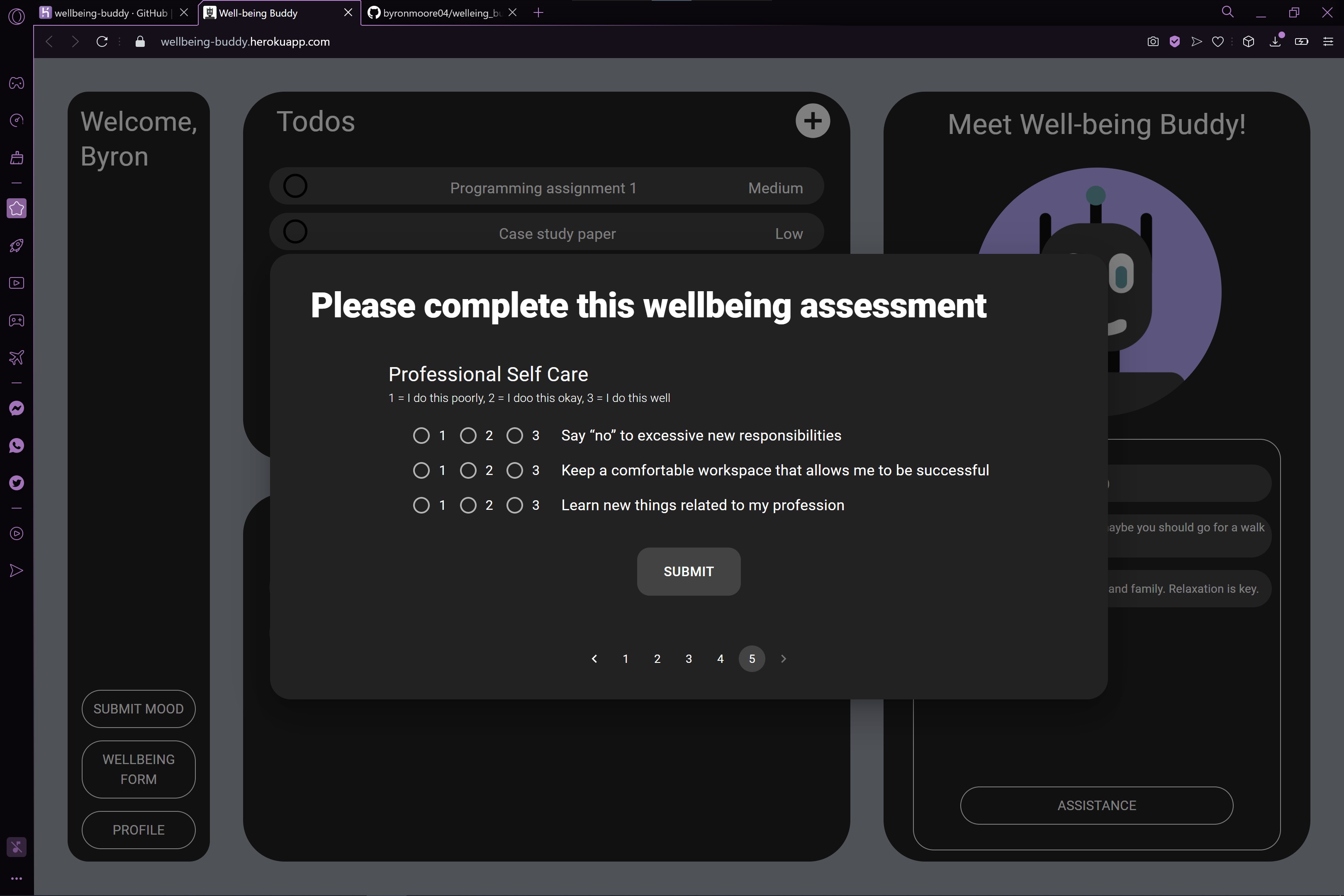Click the heart bookmark icon in the toolbar
The image size is (1344, 896).
tap(1218, 42)
